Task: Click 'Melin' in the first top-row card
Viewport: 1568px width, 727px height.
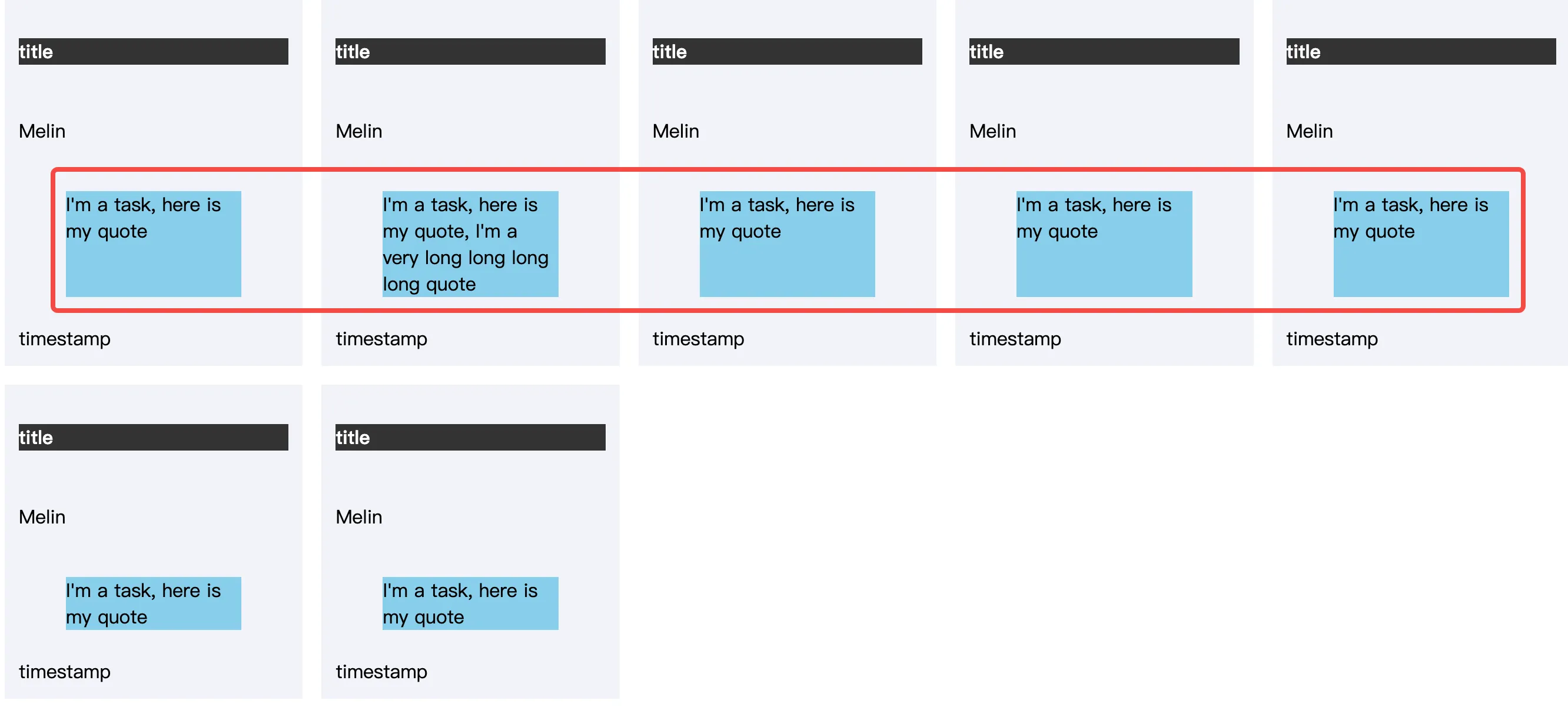Action: [42, 131]
